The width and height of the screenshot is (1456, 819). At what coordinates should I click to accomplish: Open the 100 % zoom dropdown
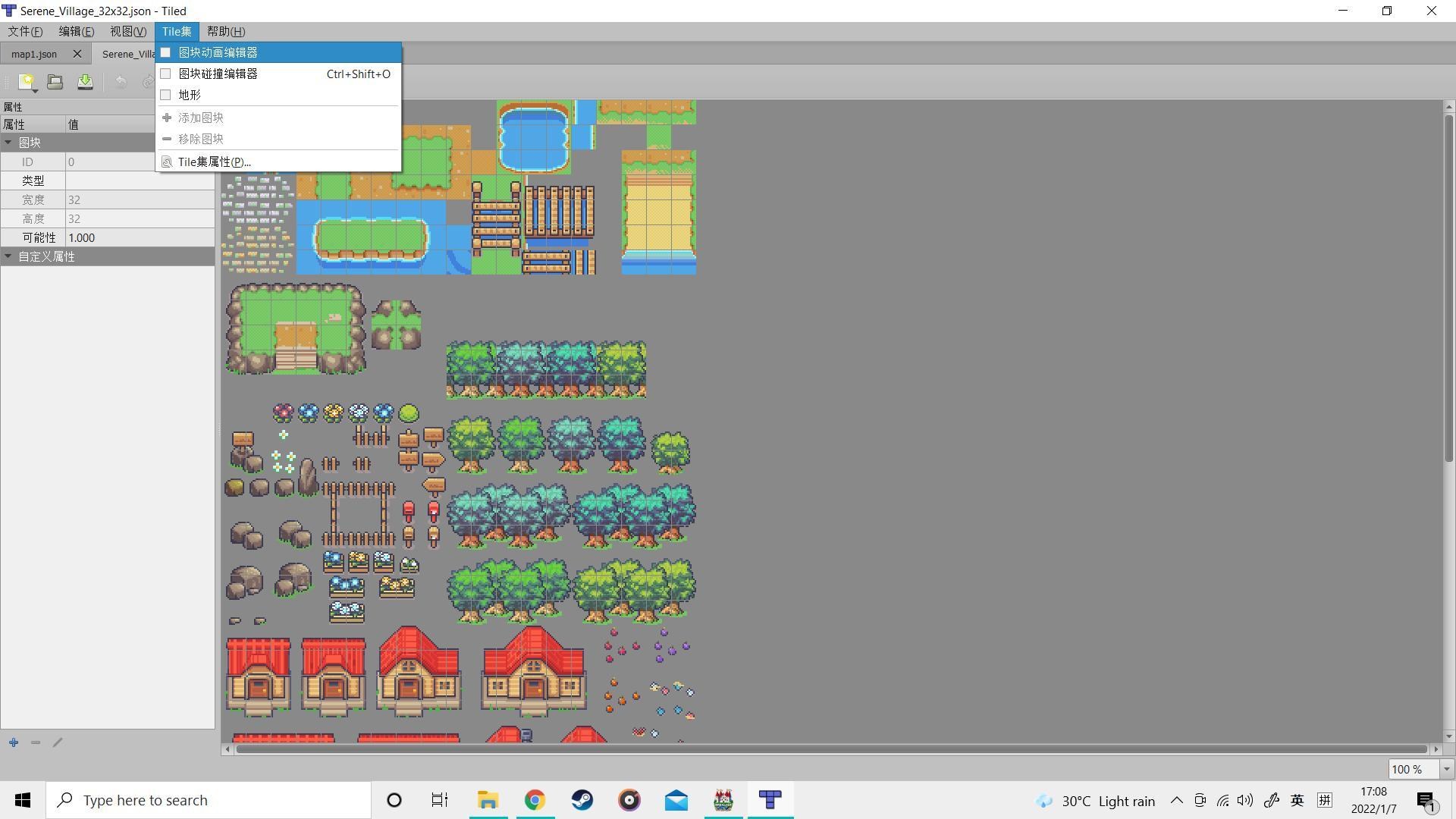click(1446, 769)
